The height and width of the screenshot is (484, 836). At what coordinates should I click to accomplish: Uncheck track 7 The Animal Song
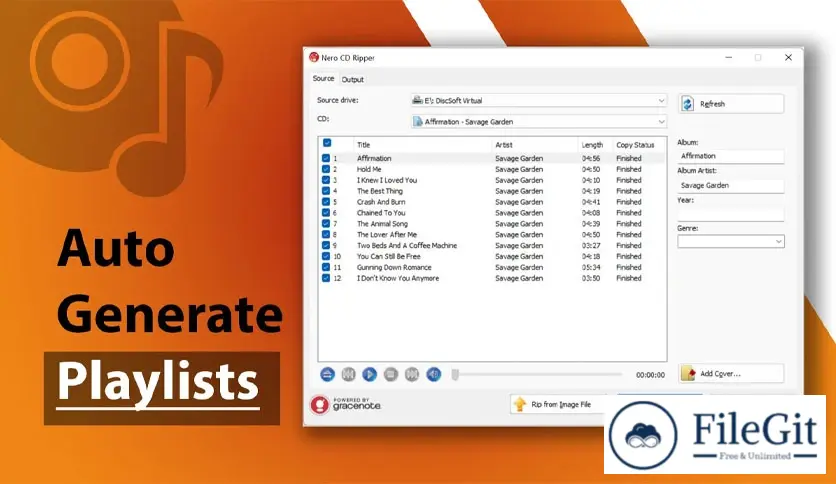[x=326, y=224]
